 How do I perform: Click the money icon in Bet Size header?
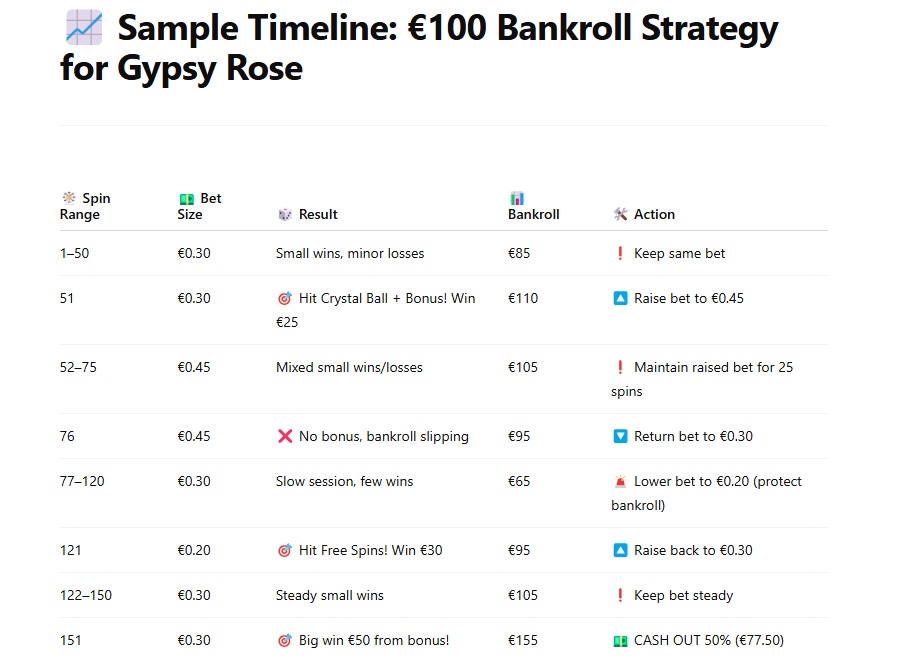(186, 198)
